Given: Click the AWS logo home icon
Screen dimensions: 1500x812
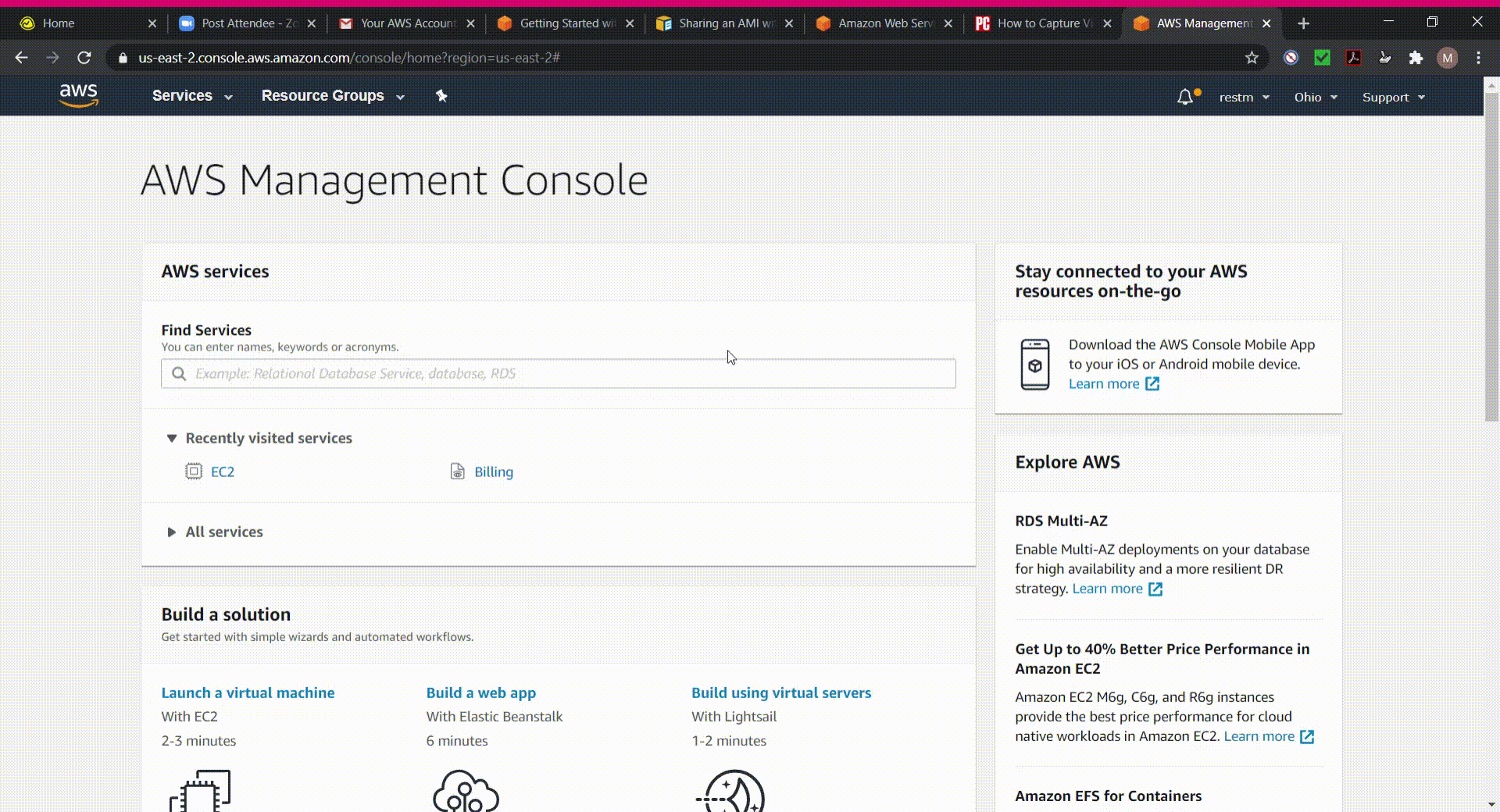Looking at the screenshot, I should (x=78, y=95).
